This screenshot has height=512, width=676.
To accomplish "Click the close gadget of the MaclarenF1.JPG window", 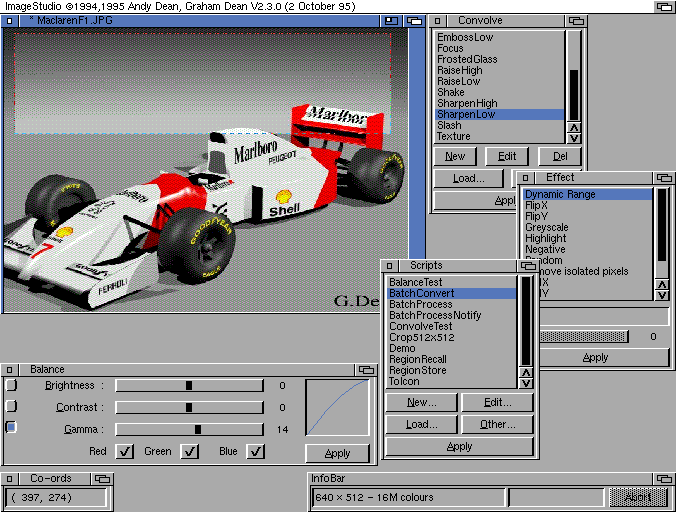I will [x=9, y=21].
